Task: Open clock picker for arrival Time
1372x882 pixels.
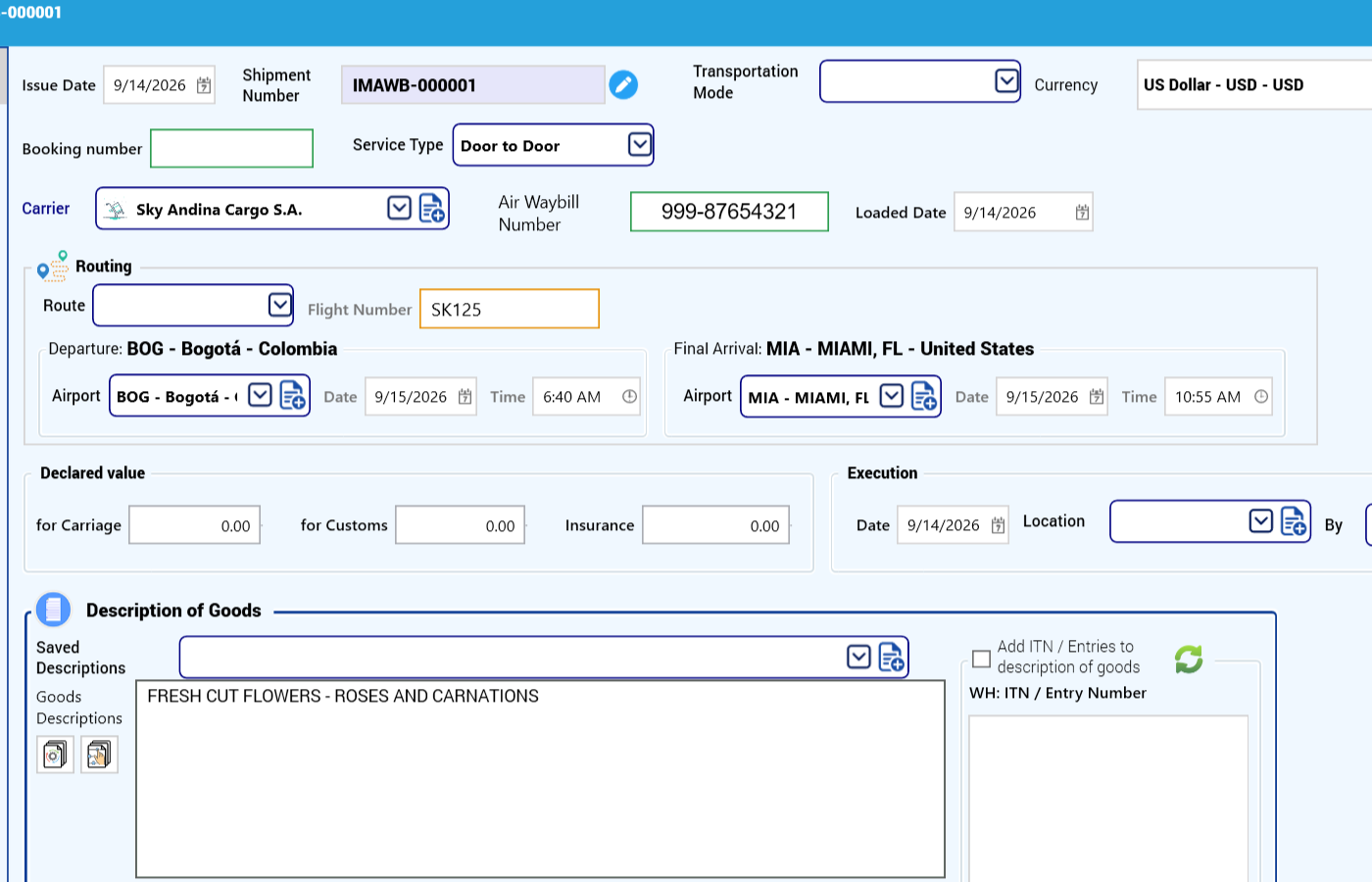Action: [1261, 397]
